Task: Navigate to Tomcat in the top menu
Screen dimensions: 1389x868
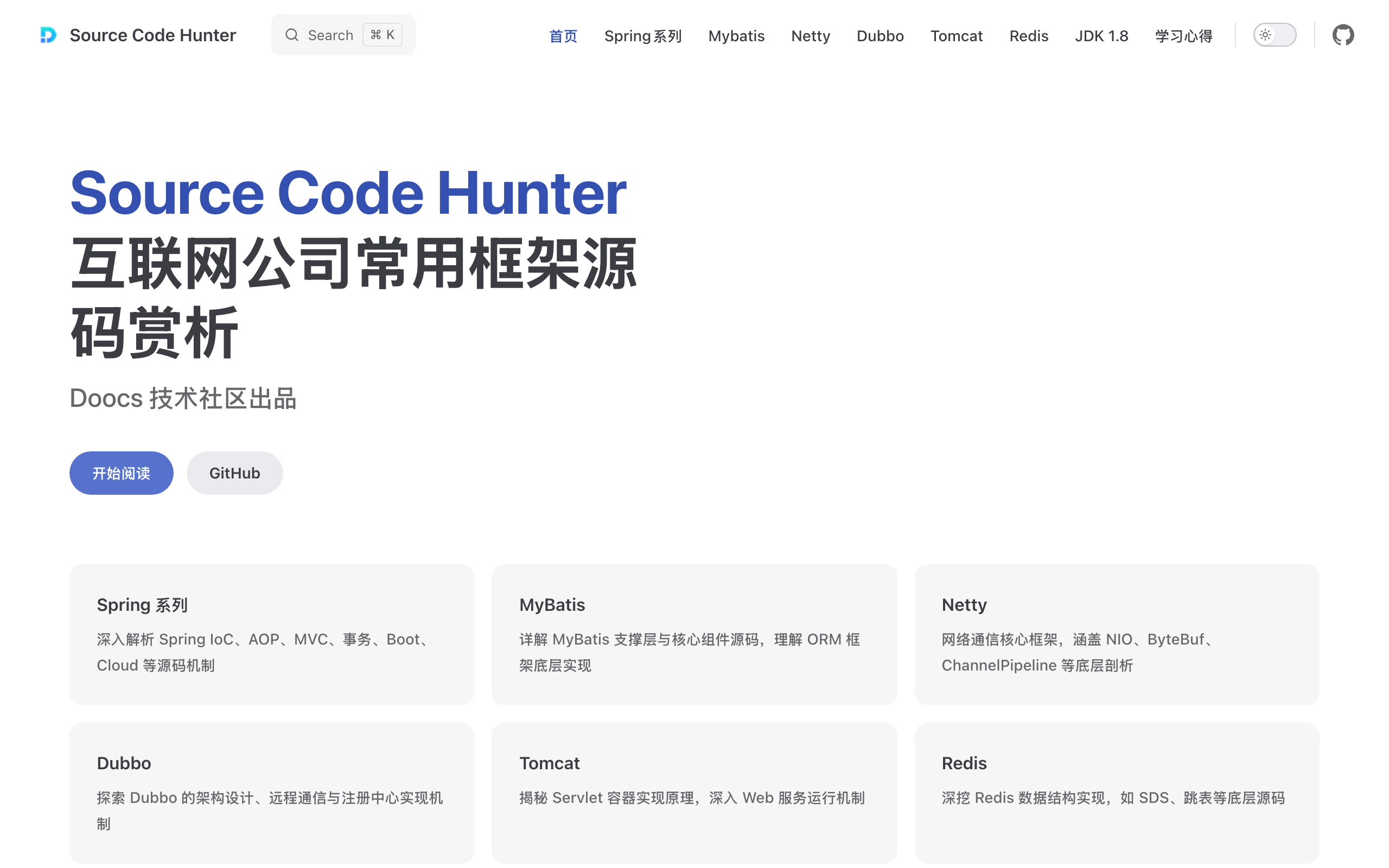Action: (956, 36)
